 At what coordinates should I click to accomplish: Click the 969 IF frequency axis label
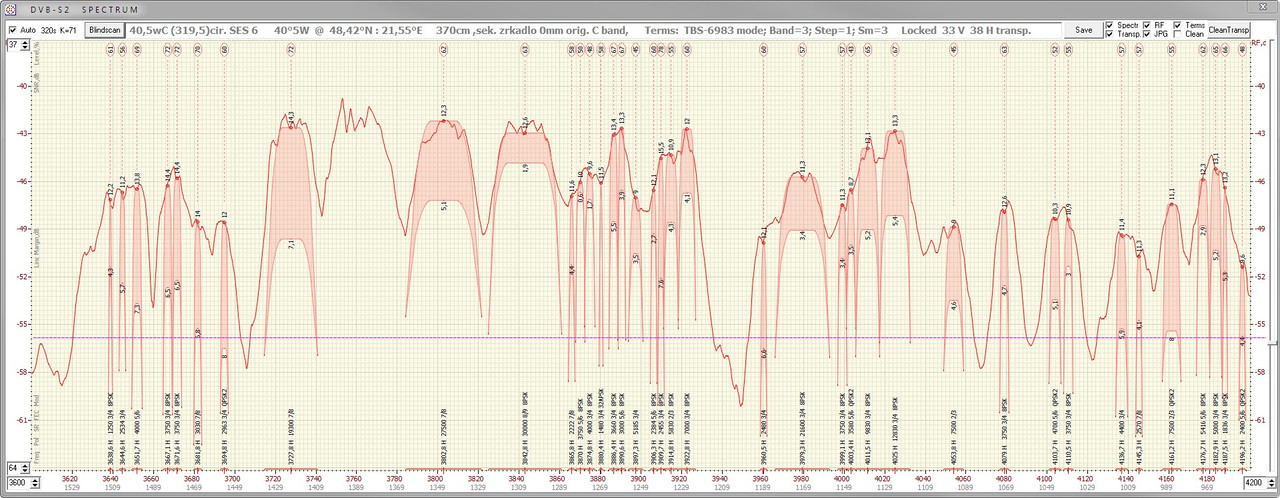pyautogui.click(x=1207, y=487)
